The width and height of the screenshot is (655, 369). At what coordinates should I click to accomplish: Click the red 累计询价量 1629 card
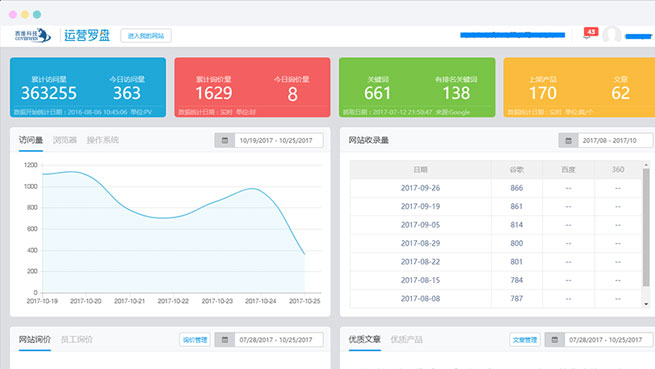click(x=252, y=87)
